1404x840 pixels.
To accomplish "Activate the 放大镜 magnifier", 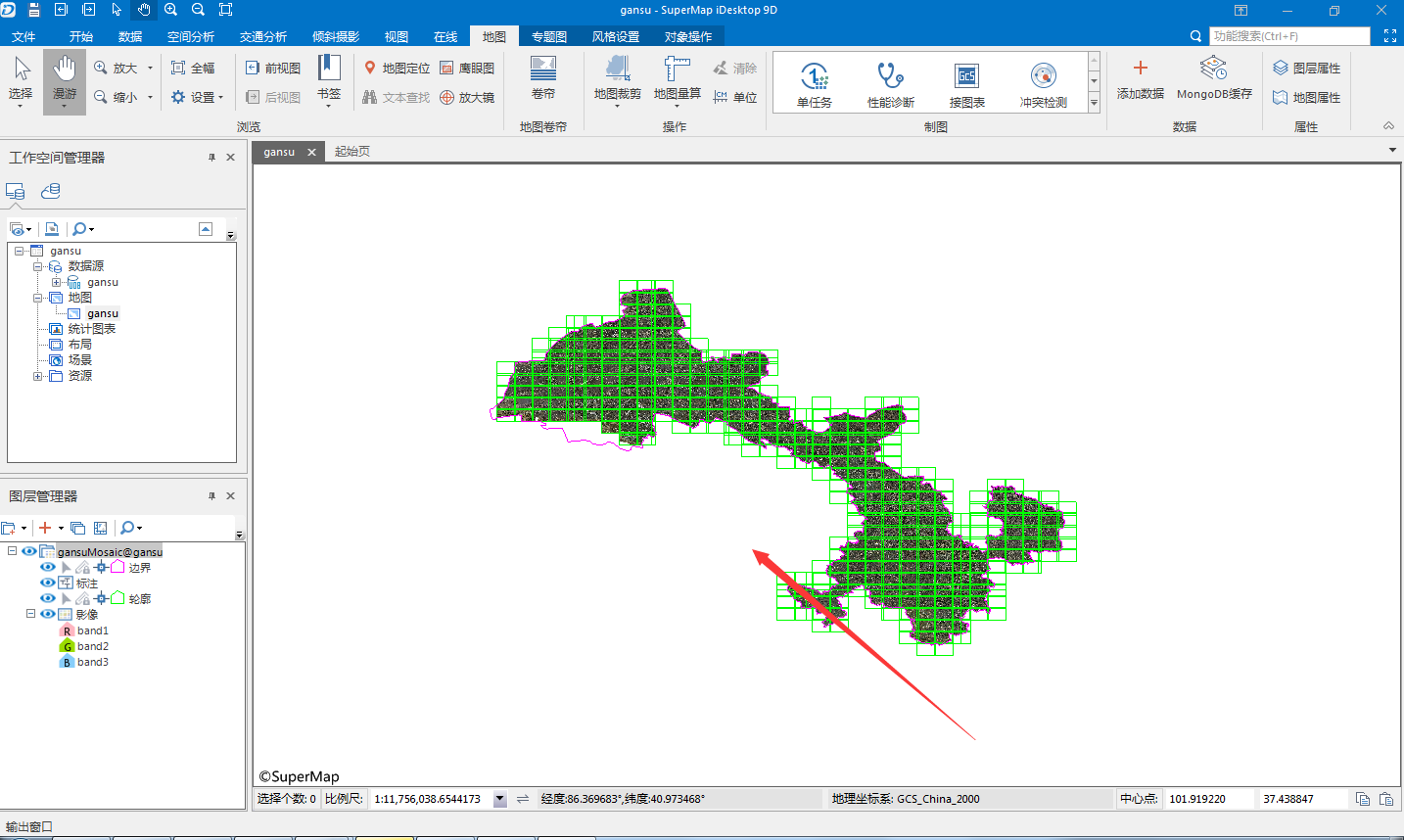I will click(x=467, y=97).
